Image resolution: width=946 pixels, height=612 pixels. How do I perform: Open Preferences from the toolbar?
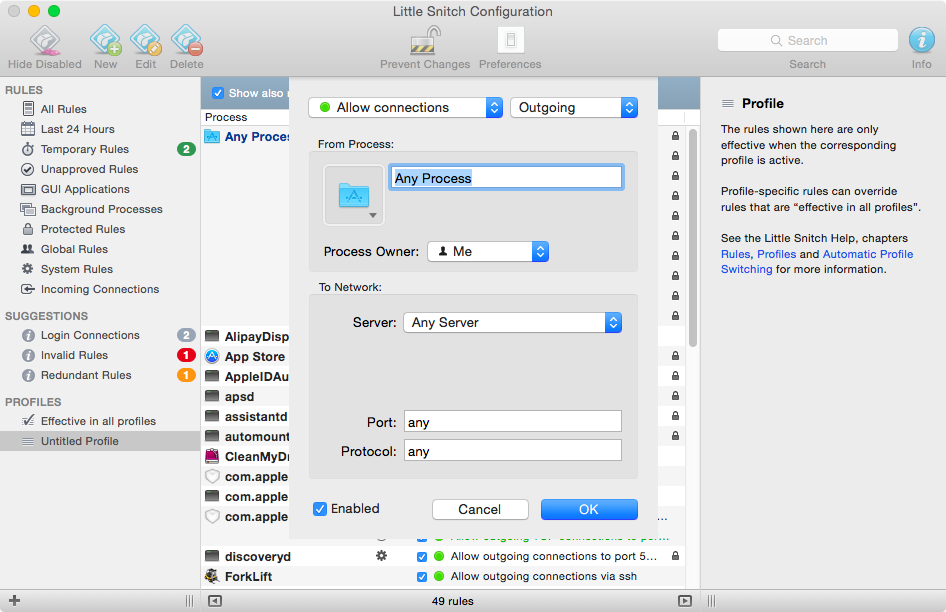pyautogui.click(x=510, y=41)
